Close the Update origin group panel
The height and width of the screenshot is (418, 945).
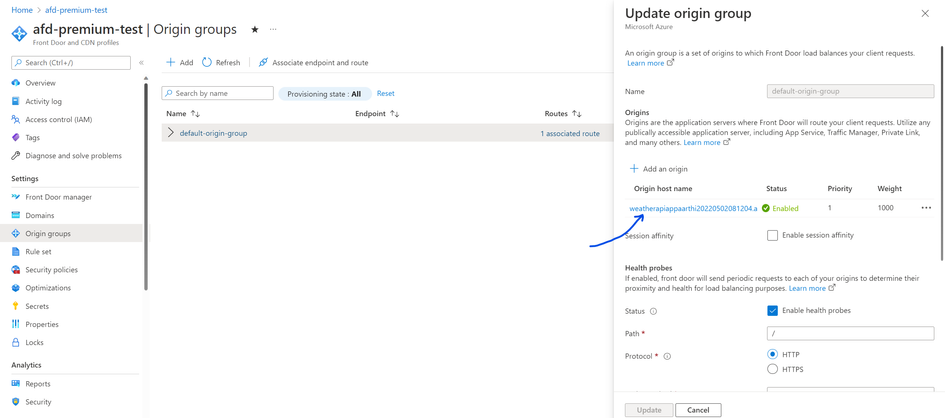925,14
